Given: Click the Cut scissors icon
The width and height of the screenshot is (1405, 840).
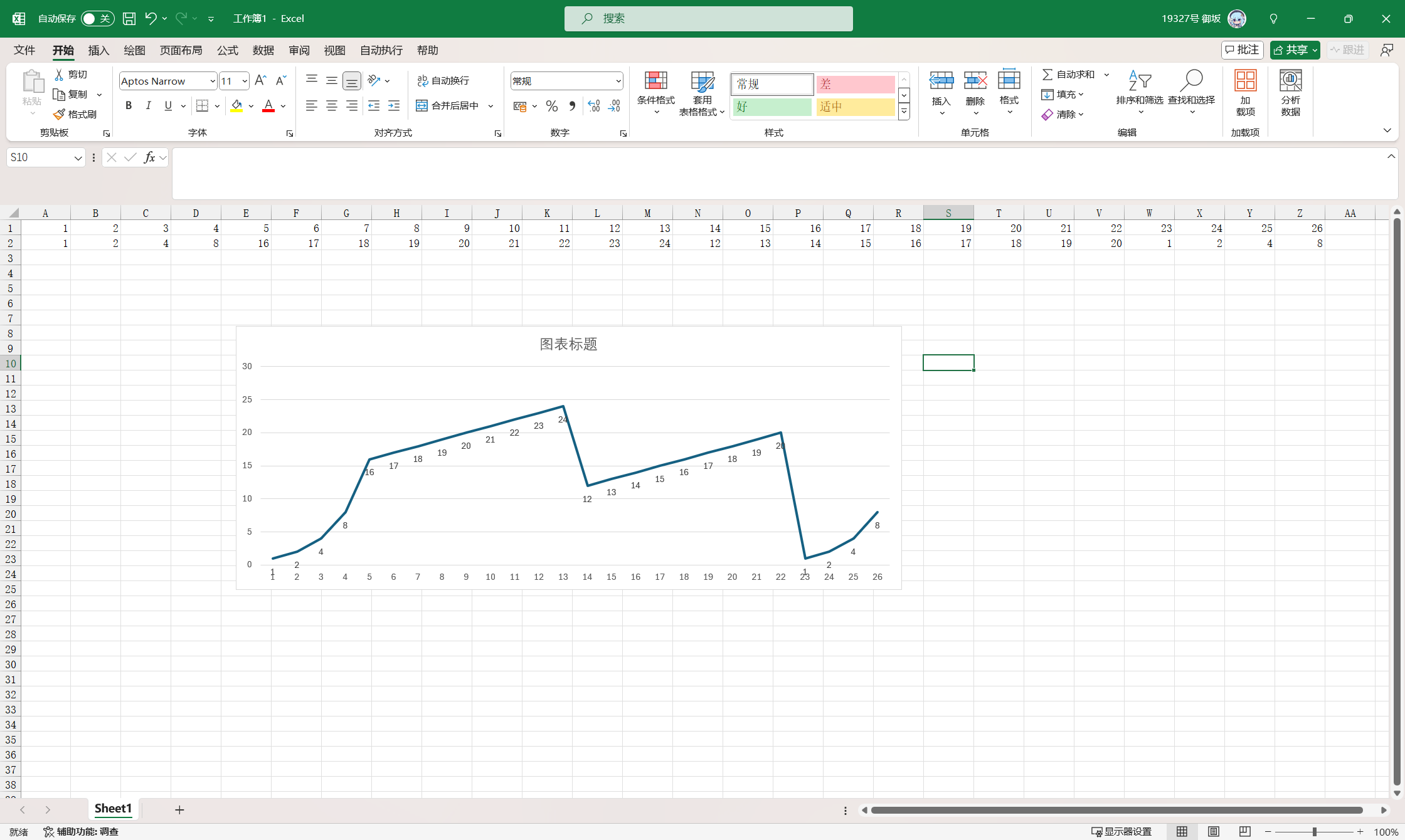Looking at the screenshot, I should click(59, 75).
